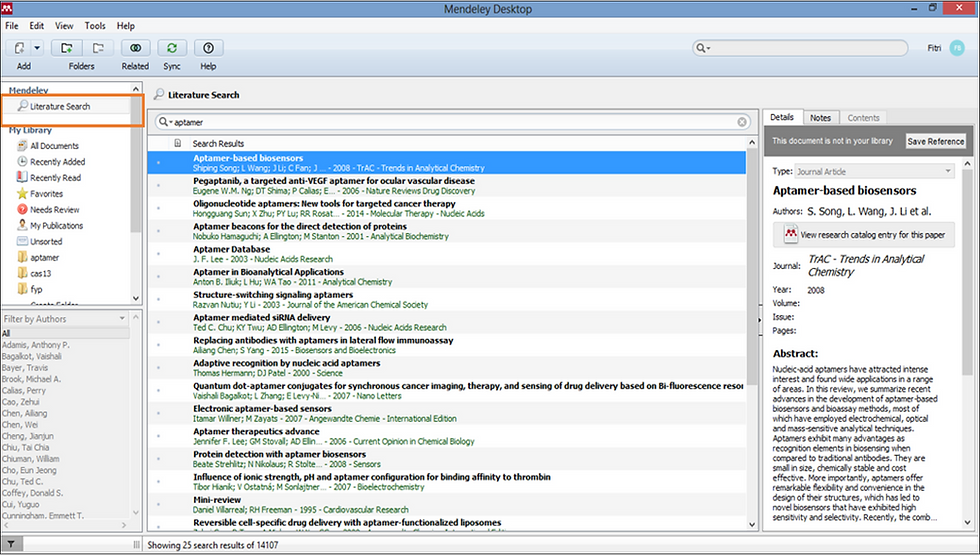This screenshot has height=555, width=980.
Task: Select result Aptamer Database
Action: click(446, 254)
